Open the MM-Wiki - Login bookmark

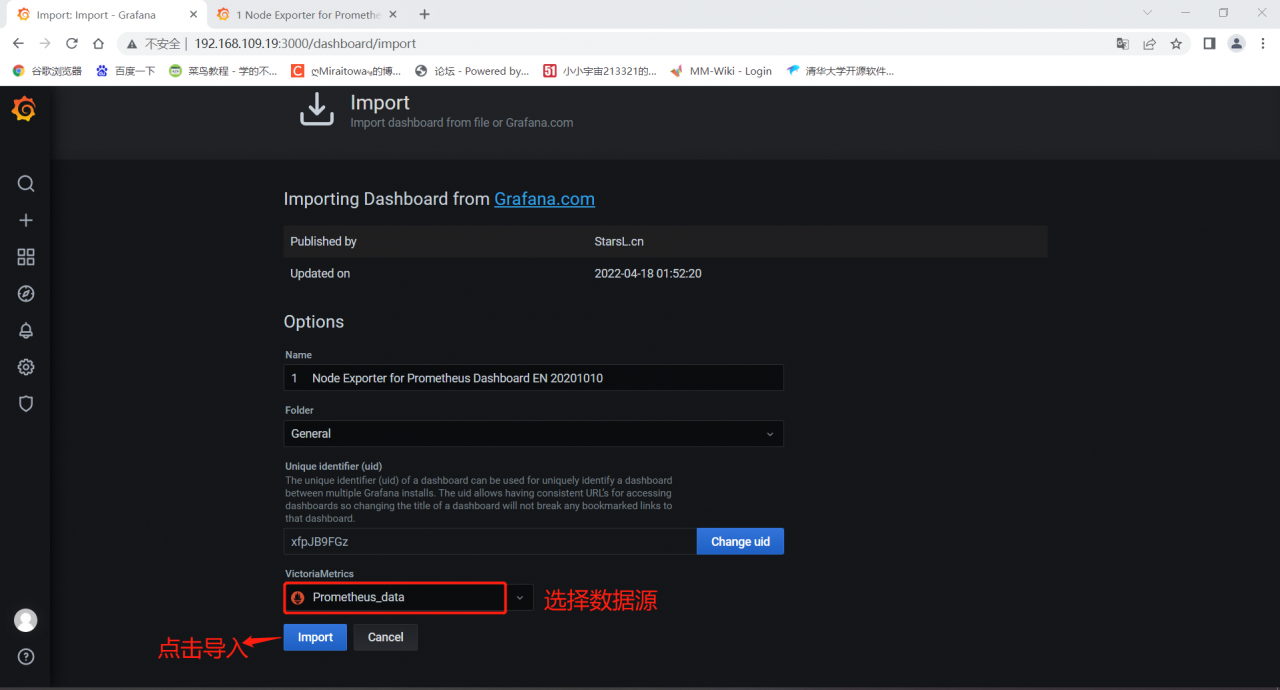[721, 71]
